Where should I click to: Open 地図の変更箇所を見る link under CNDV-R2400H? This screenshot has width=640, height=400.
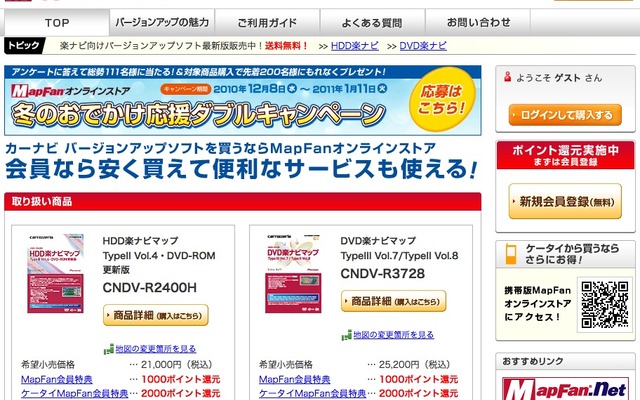(156, 349)
